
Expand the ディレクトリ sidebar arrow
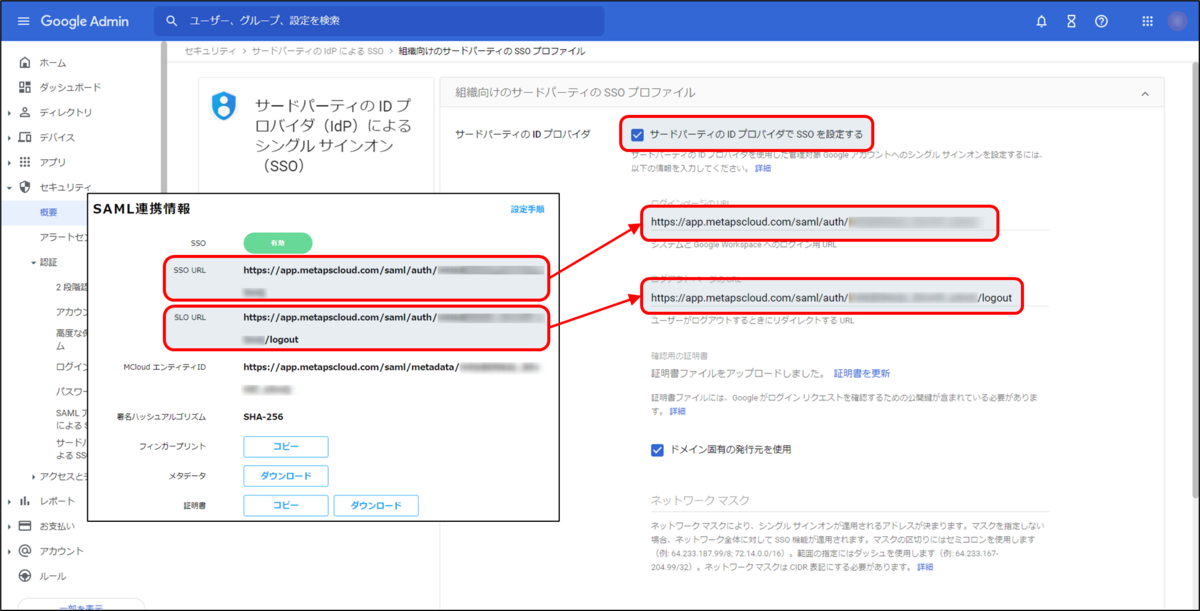tap(10, 113)
